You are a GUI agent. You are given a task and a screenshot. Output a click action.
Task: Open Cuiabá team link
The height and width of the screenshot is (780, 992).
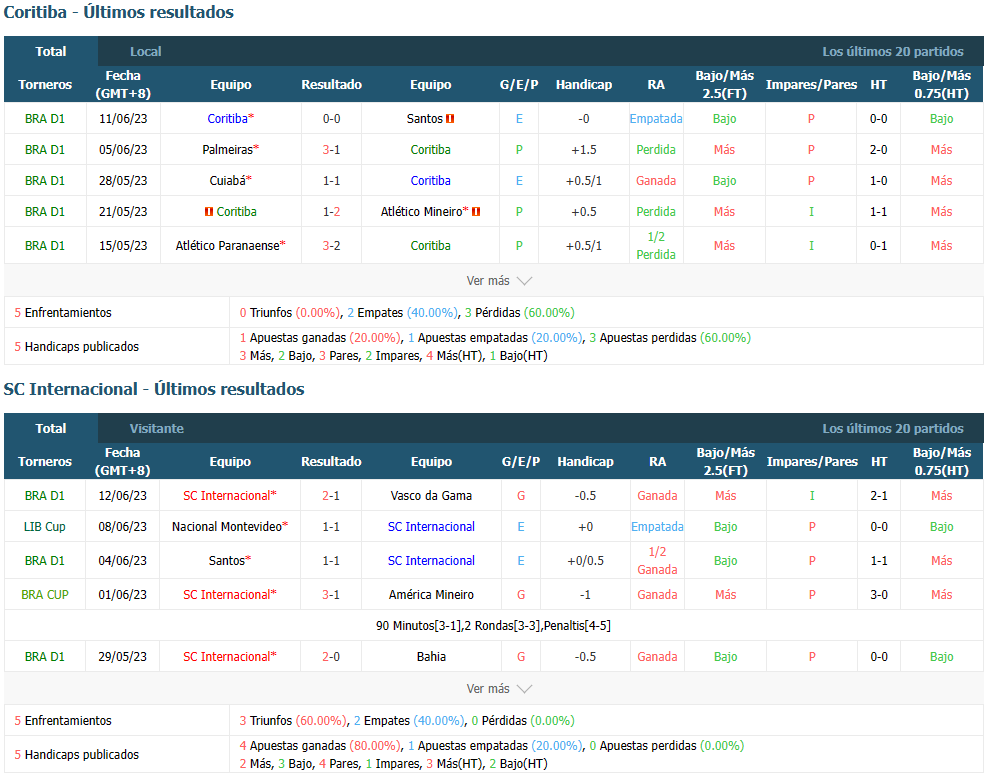(x=228, y=180)
